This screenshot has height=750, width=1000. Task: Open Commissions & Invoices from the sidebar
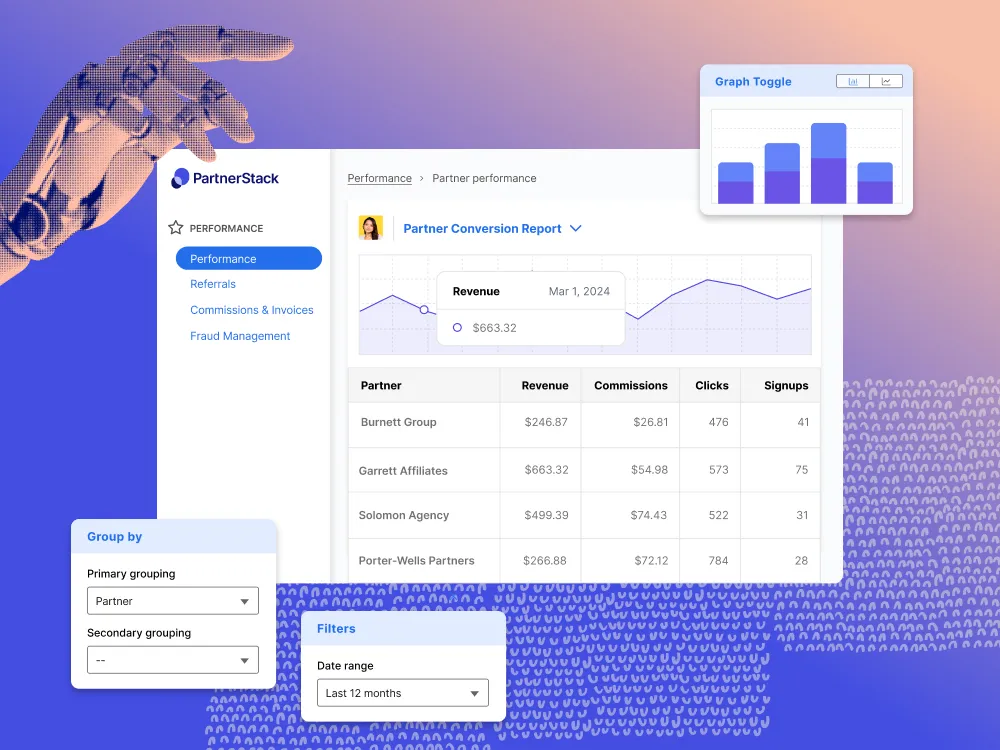(x=250, y=310)
